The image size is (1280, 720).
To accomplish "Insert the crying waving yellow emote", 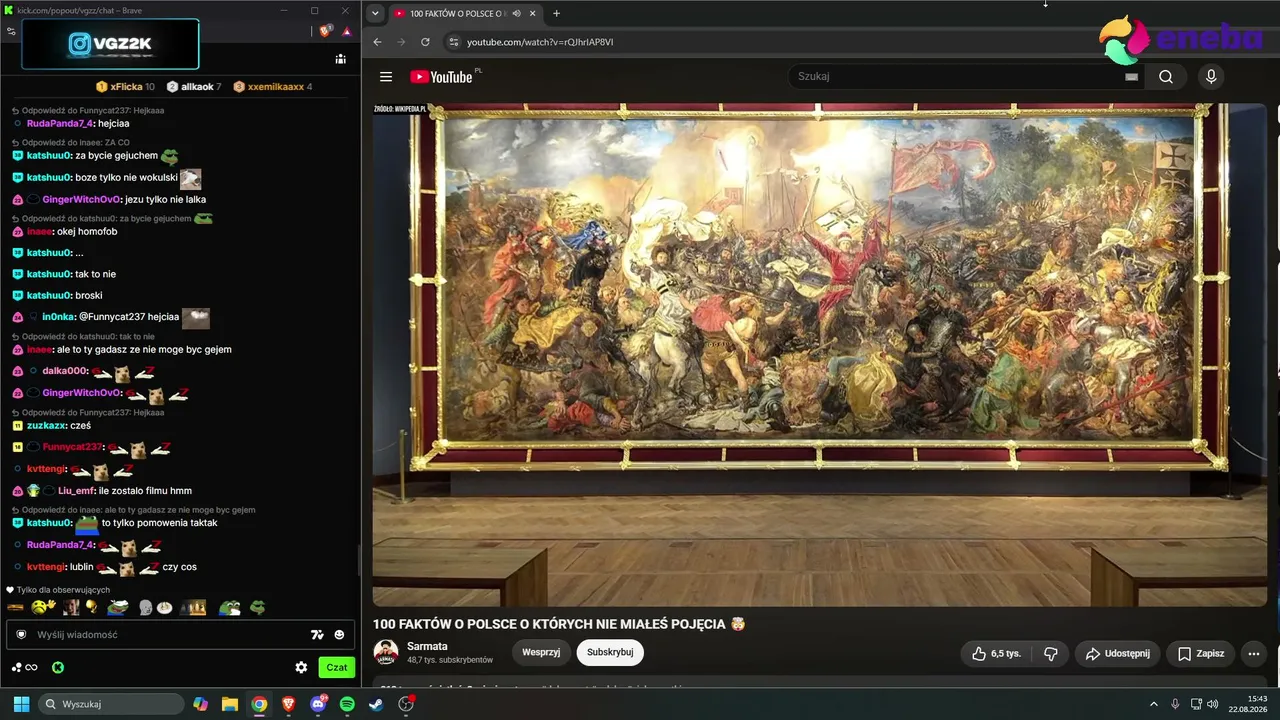I will pos(42,607).
